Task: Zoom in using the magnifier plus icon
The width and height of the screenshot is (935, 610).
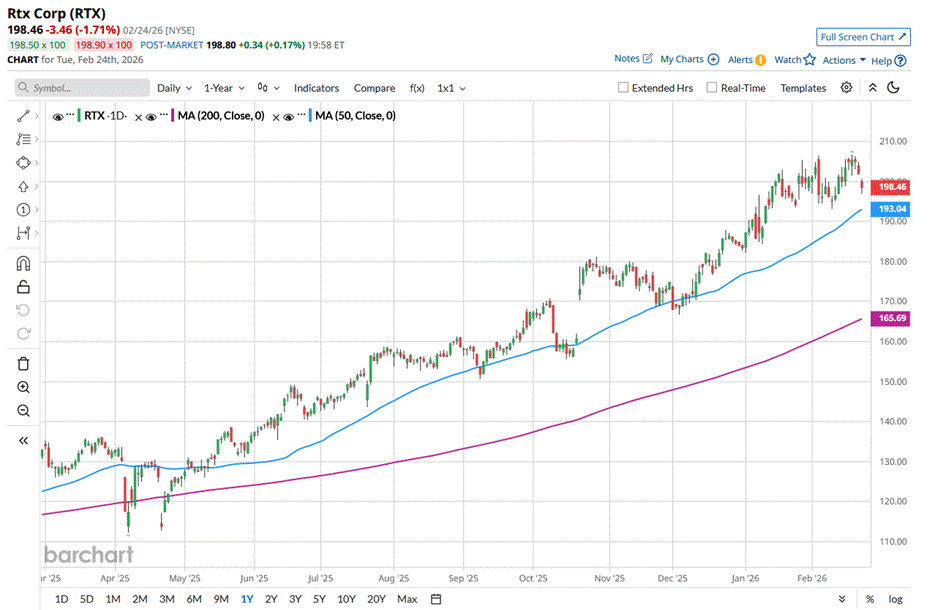Action: coord(23,387)
